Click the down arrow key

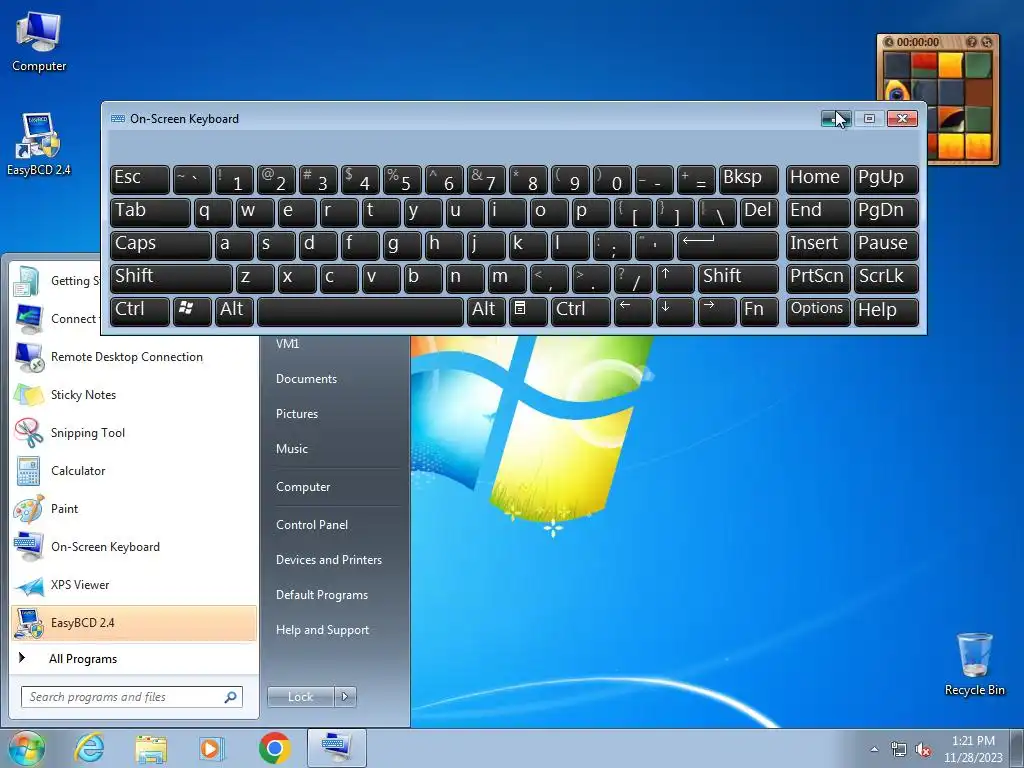pyautogui.click(x=675, y=310)
